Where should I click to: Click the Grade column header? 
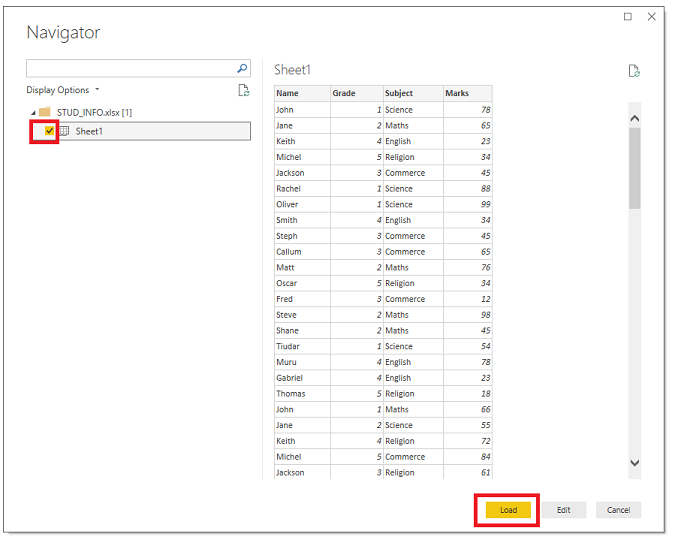(357, 93)
